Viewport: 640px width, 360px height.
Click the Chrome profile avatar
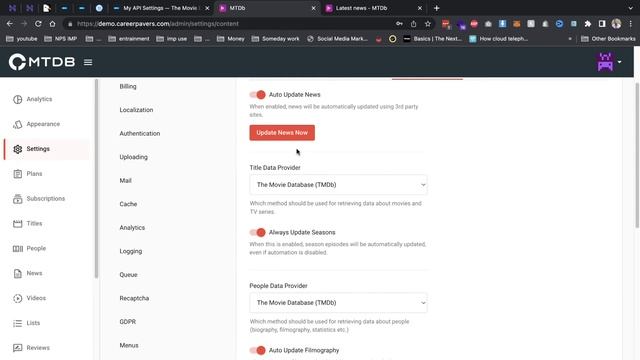pos(616,24)
